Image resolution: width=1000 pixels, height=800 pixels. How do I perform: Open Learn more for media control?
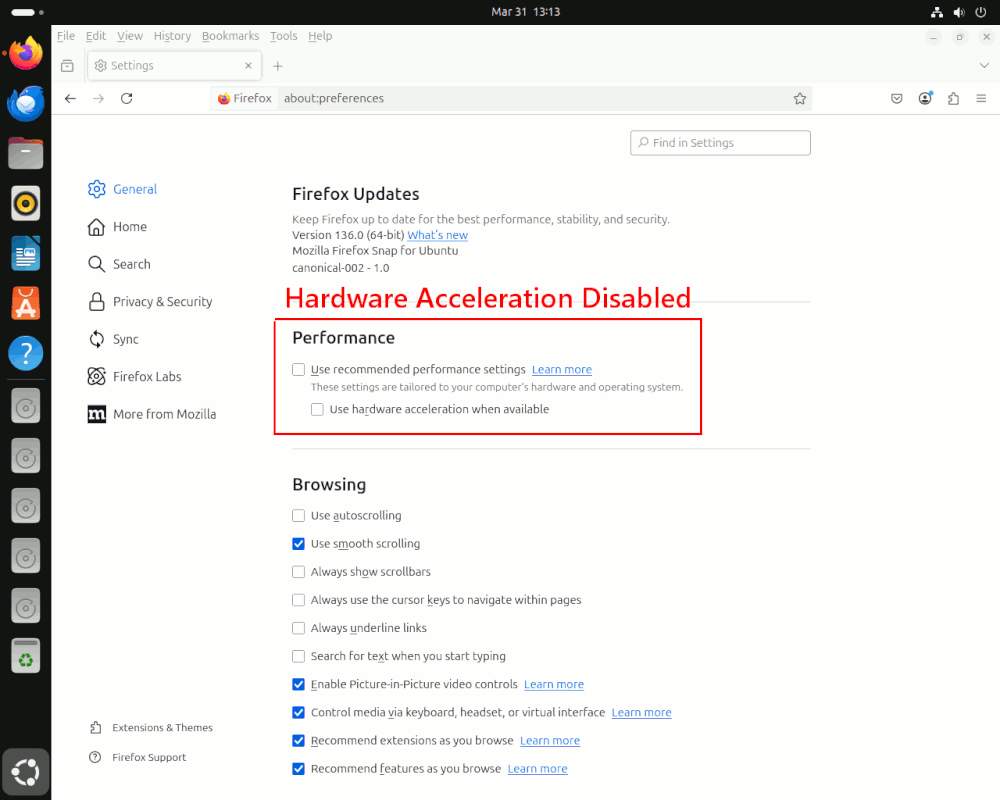point(642,713)
